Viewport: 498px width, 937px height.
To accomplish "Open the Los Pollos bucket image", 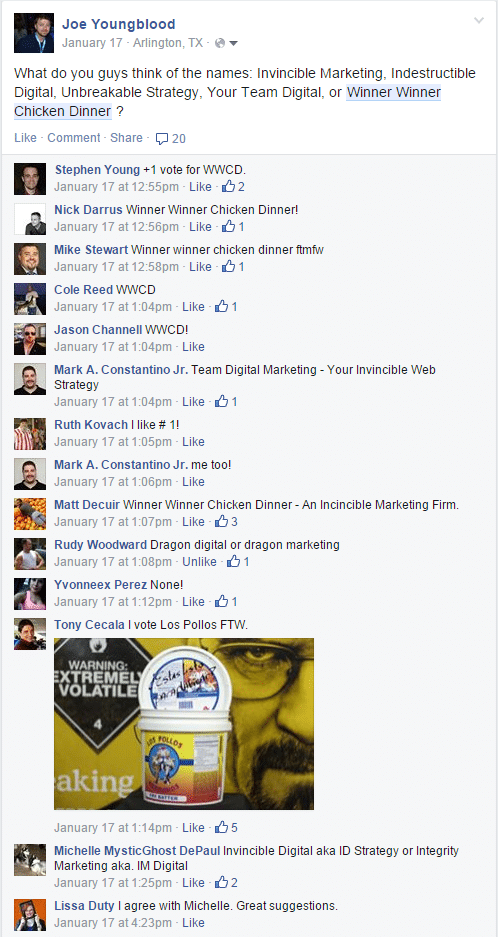I will click(x=184, y=724).
